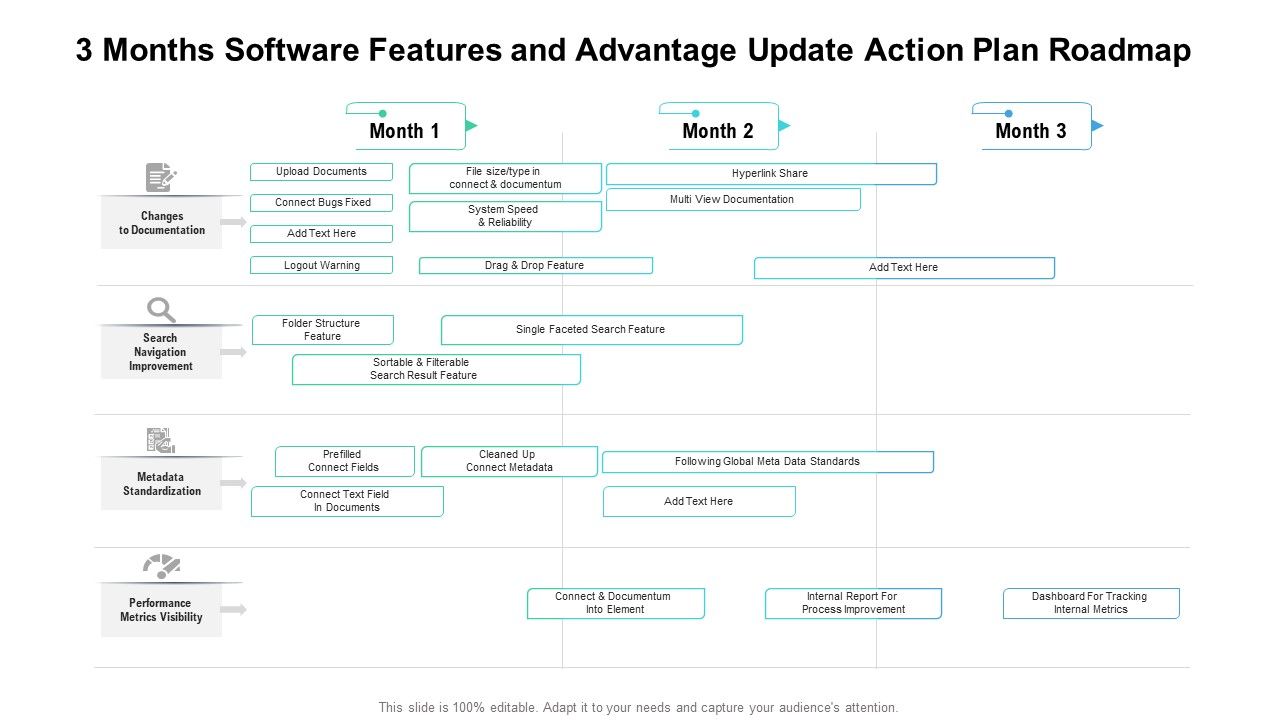1280x720 pixels.
Task: Click the Add Text Here bar beside Drag & Drop
Action: (x=904, y=268)
